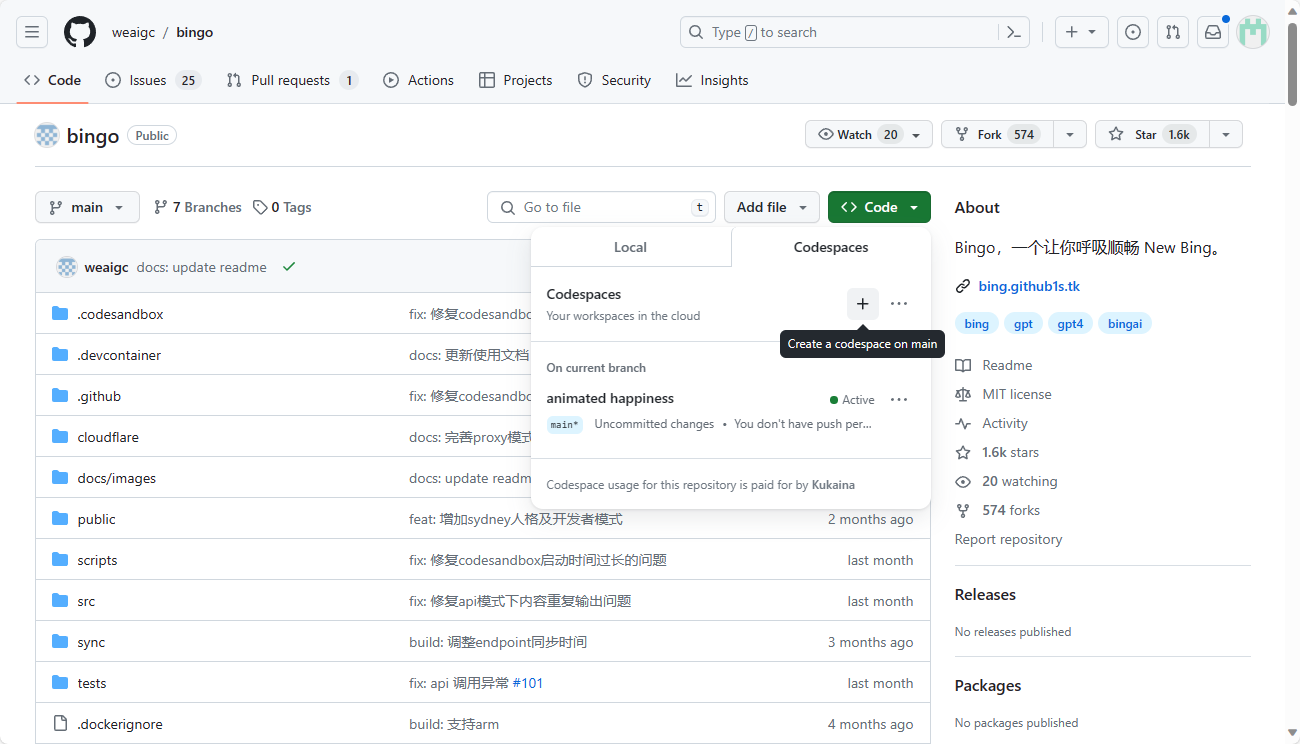Viewport: 1300px width, 744px height.
Task: Open the Projects tab
Action: [515, 80]
